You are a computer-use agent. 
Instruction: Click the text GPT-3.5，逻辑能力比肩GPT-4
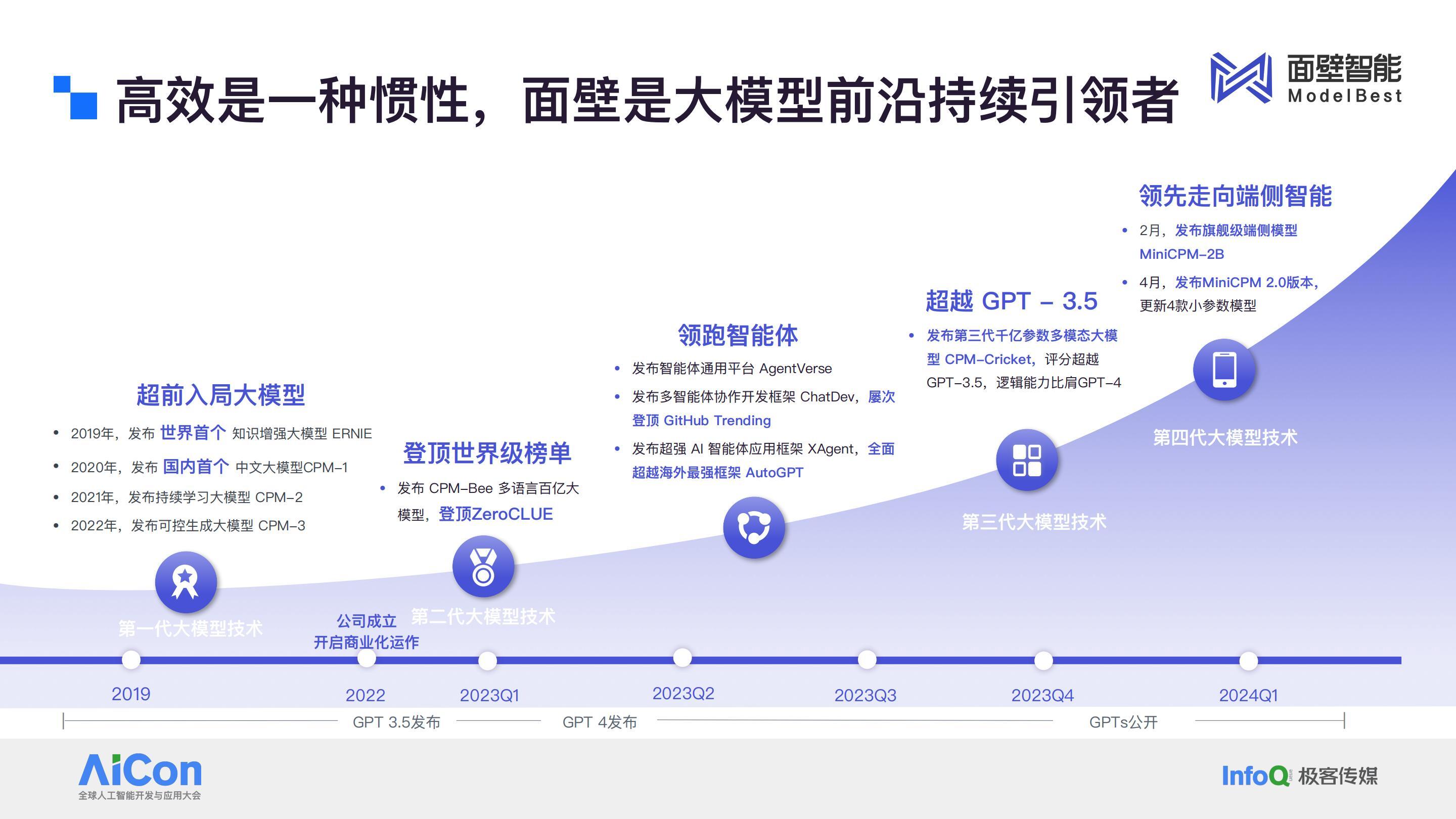coord(1024,383)
